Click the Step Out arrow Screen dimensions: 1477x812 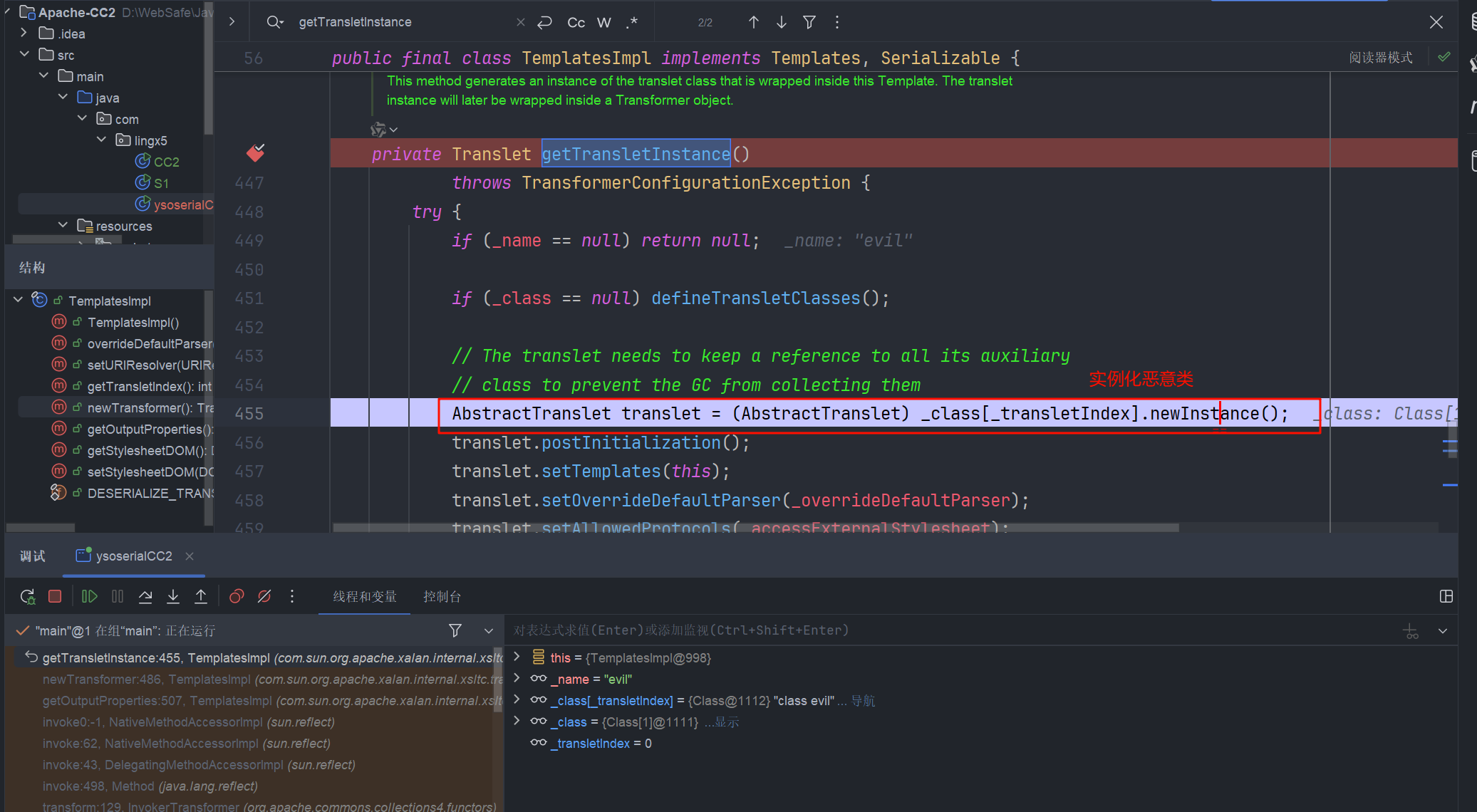pos(201,597)
